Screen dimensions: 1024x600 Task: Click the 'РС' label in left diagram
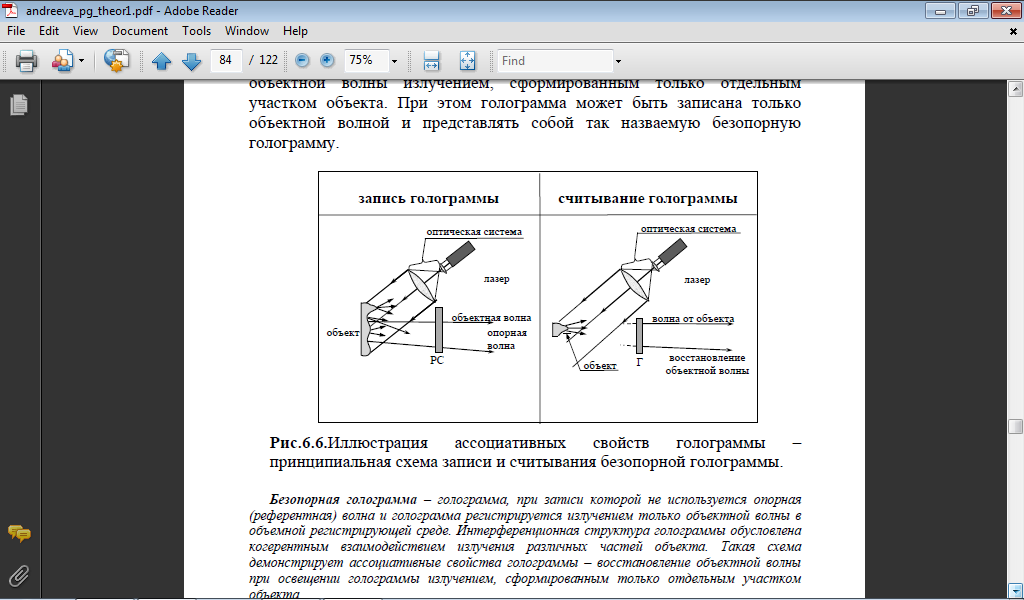437,360
